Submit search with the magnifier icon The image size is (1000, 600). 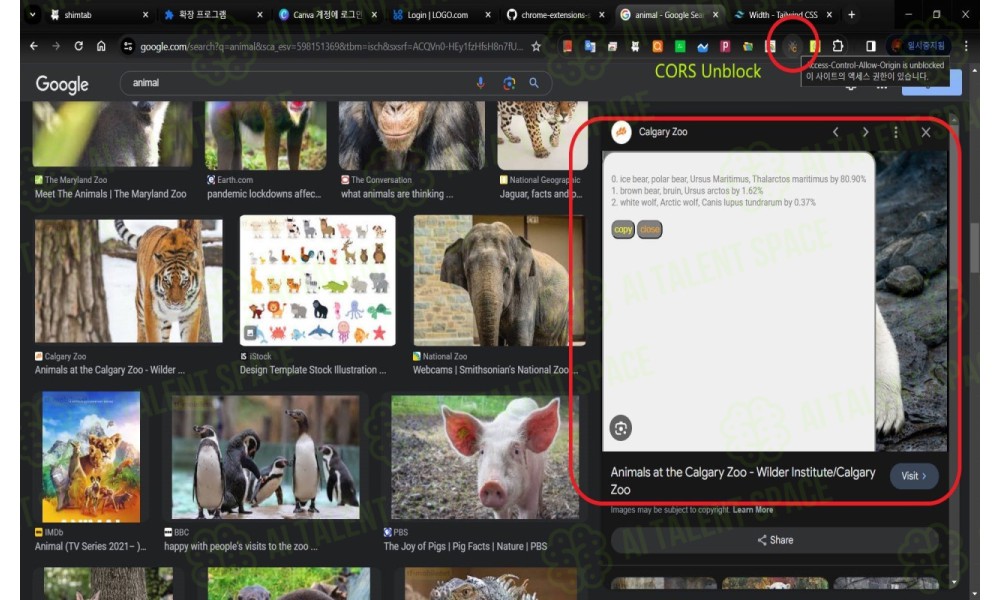[x=534, y=83]
